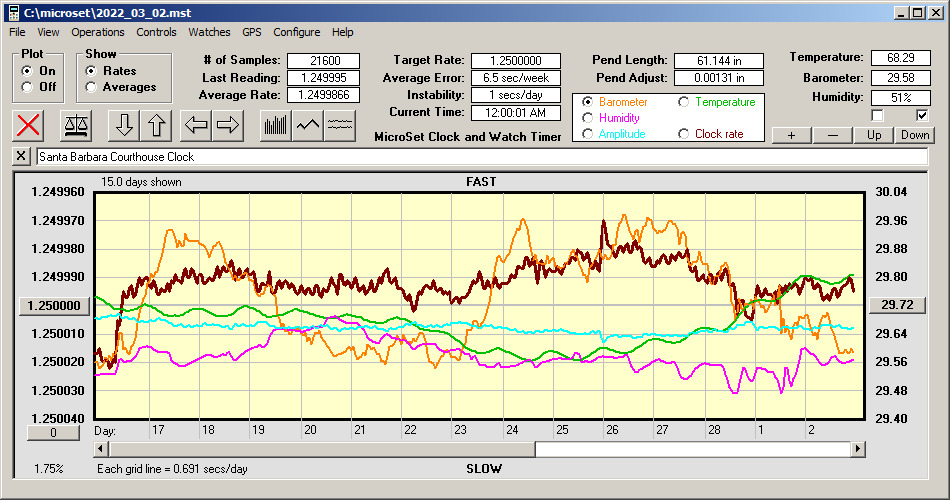Click the Santa Barbara Courthouse Clock field
The image size is (950, 500).
pyautogui.click(x=480, y=157)
